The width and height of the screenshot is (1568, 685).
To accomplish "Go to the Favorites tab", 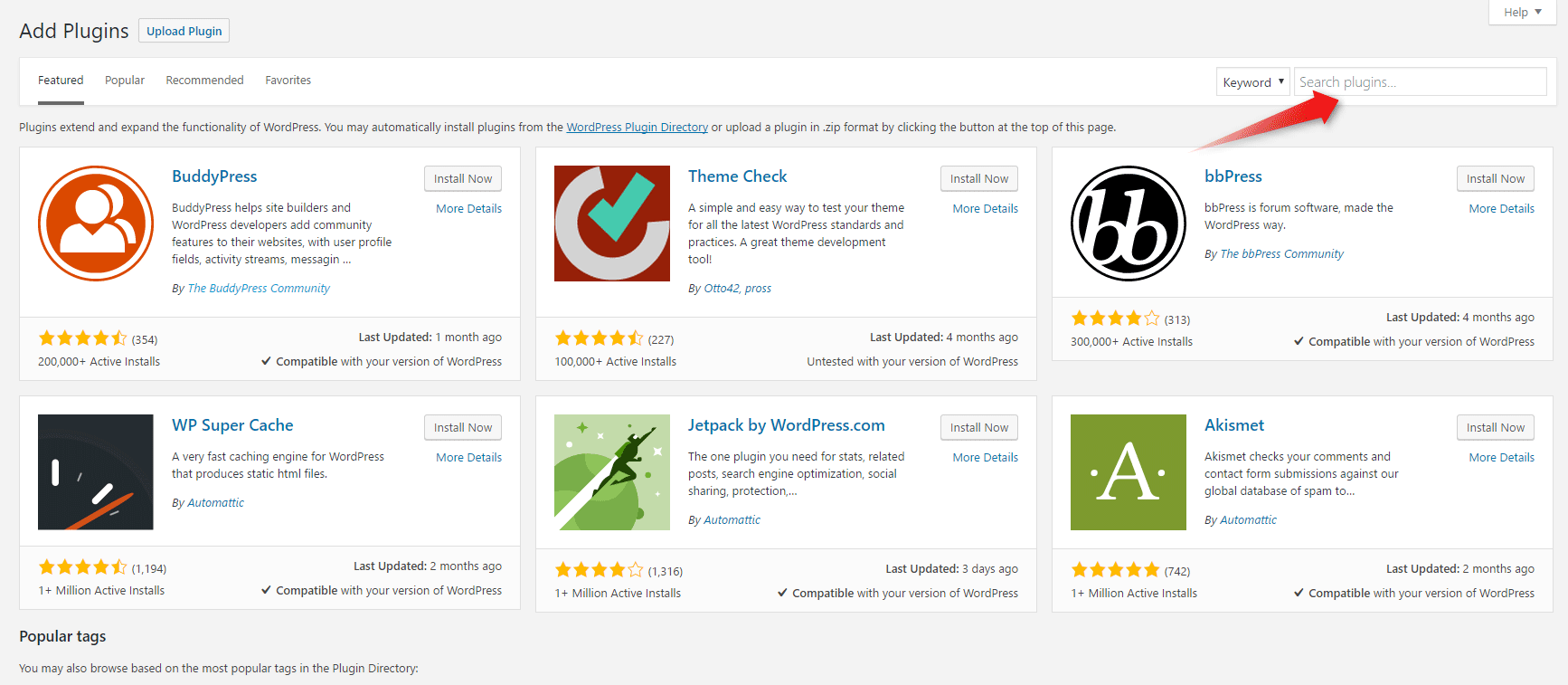I will click(x=288, y=81).
